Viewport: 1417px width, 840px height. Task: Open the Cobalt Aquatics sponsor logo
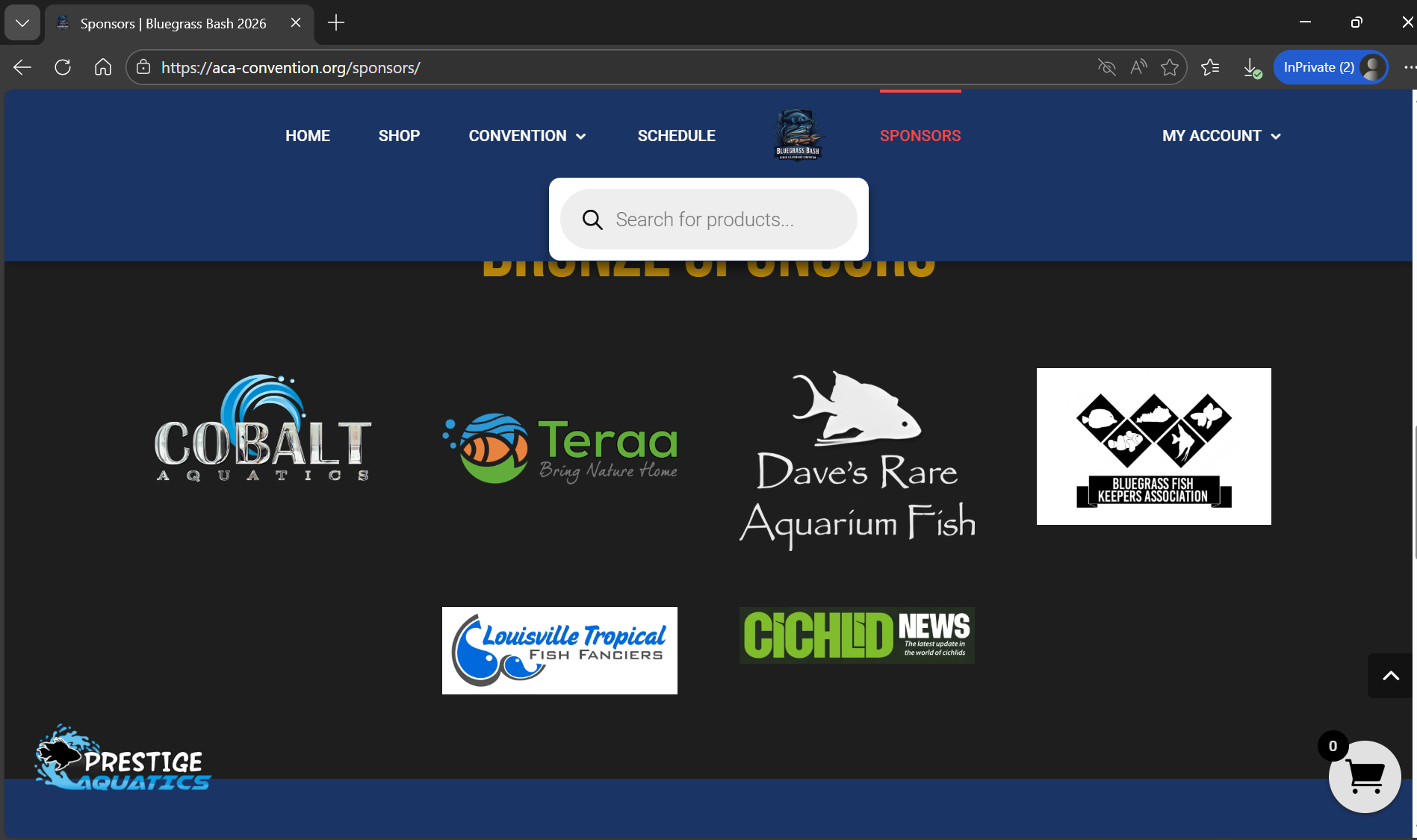[262, 429]
